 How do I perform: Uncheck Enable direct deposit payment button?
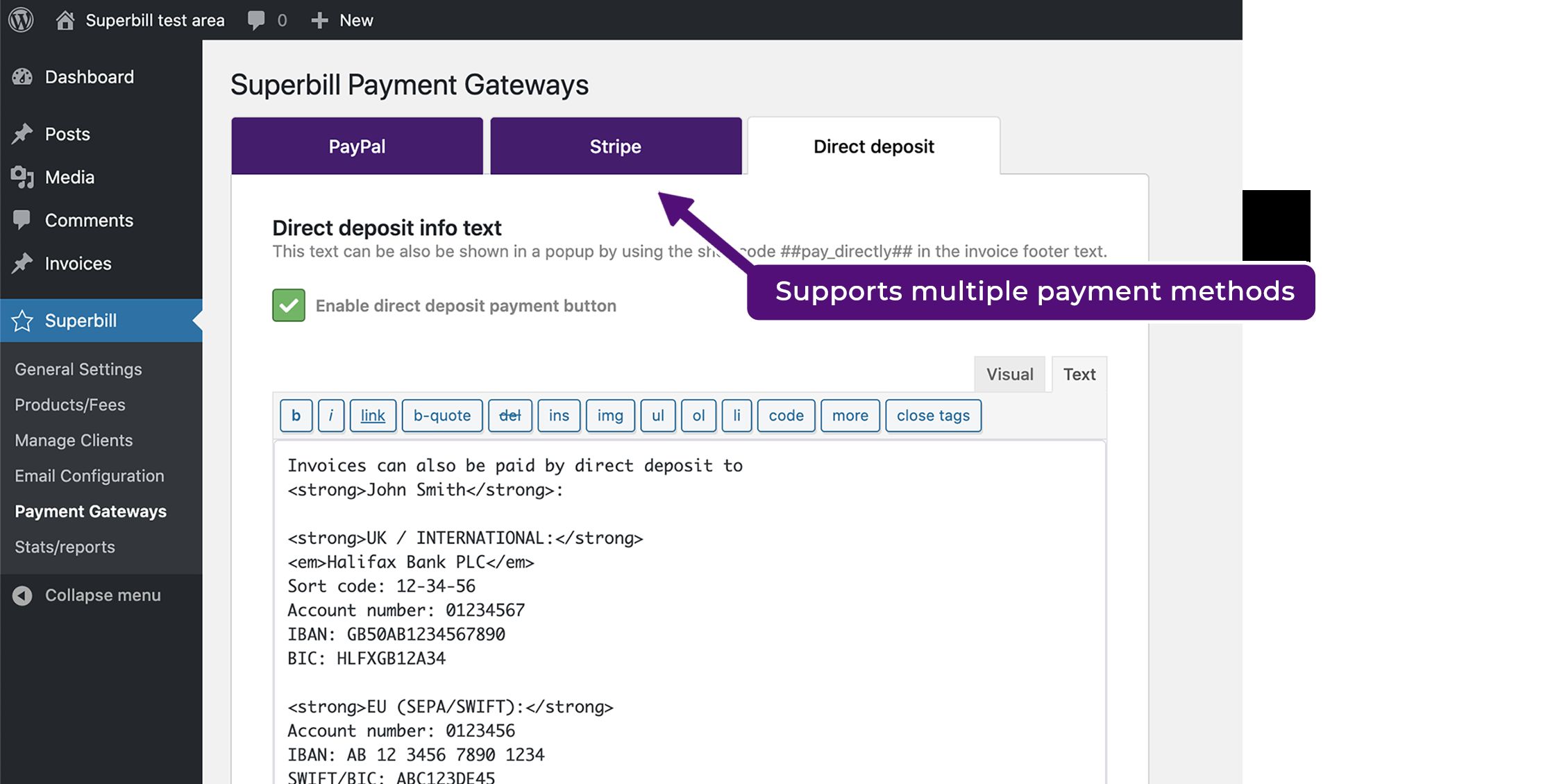[289, 305]
